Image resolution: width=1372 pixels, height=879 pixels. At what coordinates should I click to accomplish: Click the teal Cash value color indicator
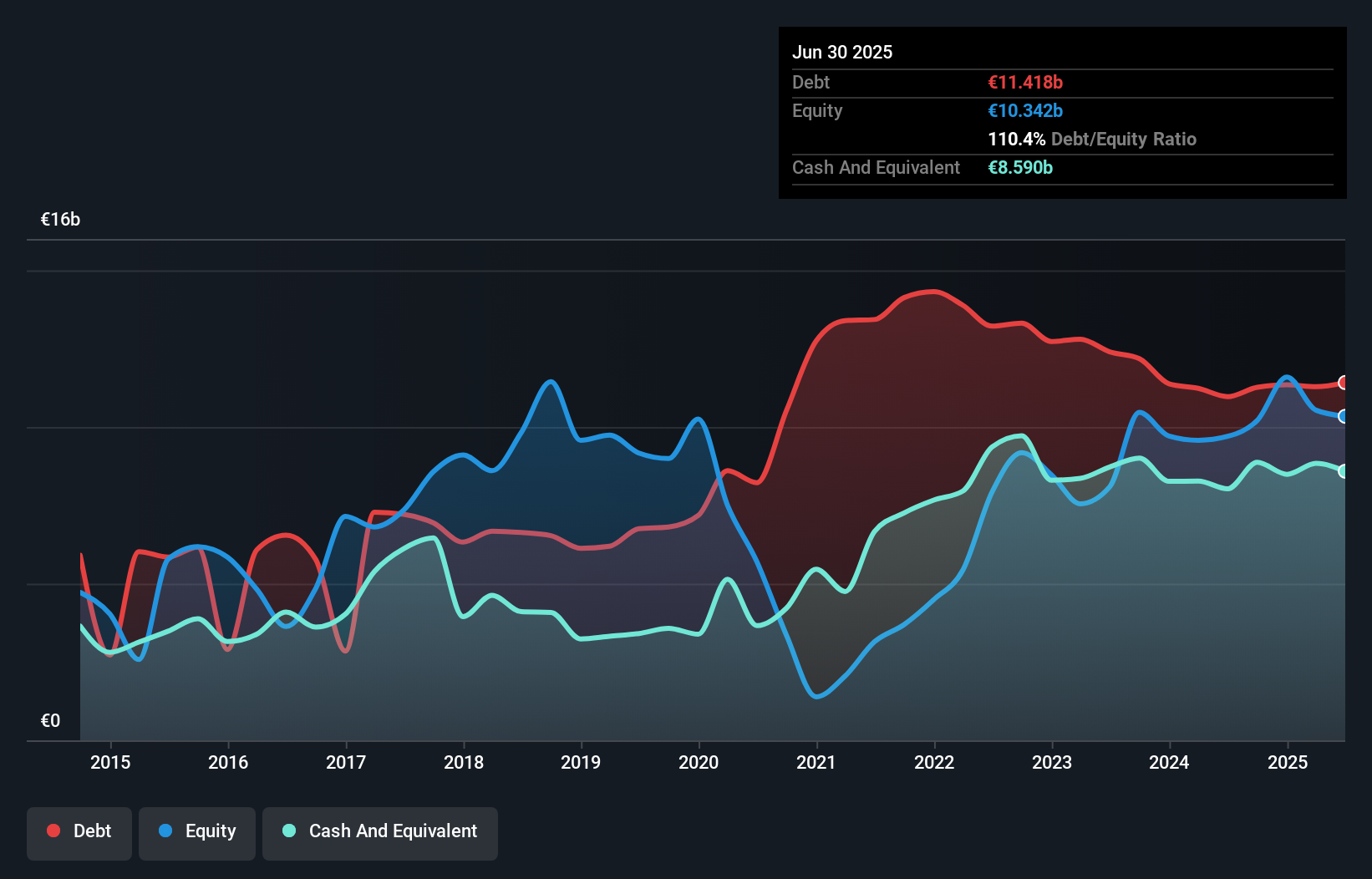pyautogui.click(x=1020, y=167)
